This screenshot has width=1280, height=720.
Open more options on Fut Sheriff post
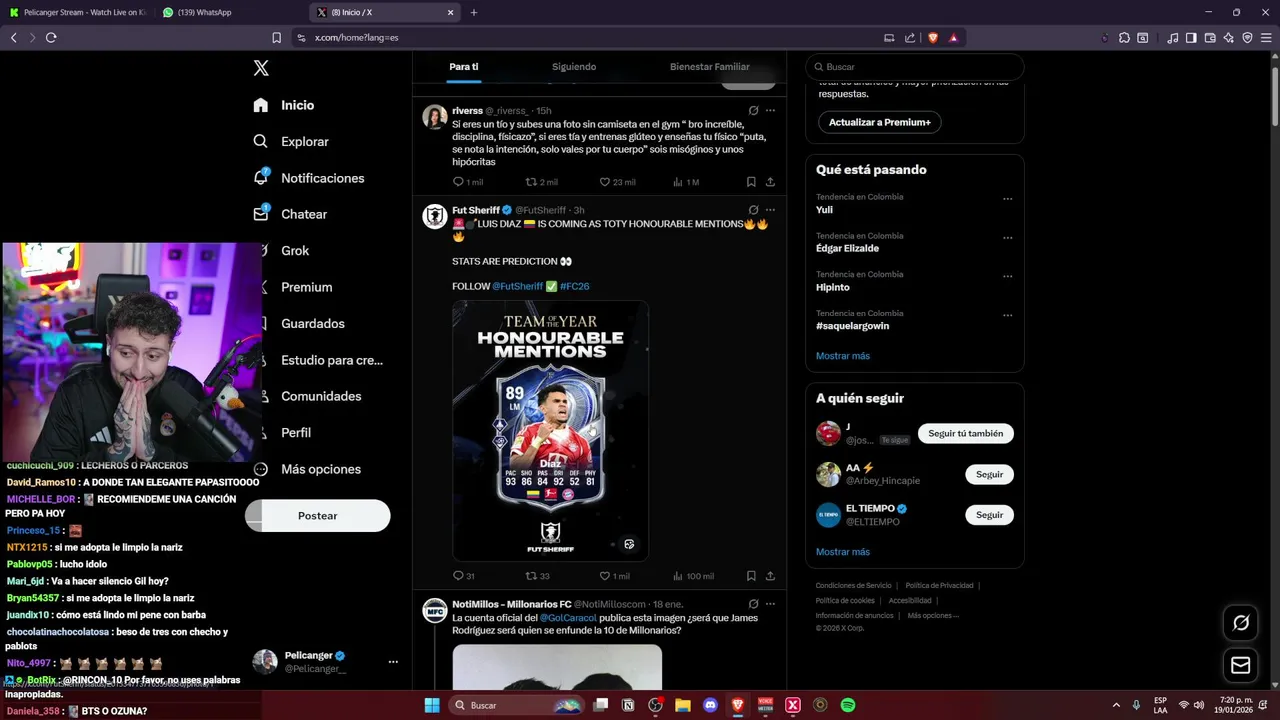click(x=770, y=210)
